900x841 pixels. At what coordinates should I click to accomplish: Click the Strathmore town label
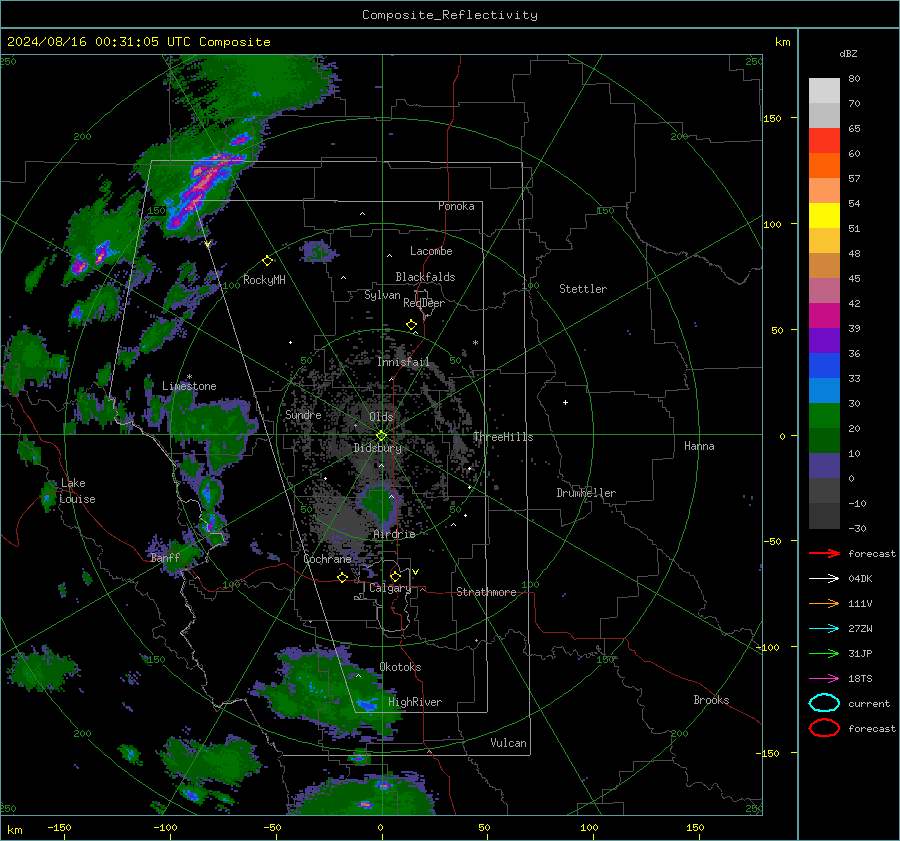pos(486,592)
